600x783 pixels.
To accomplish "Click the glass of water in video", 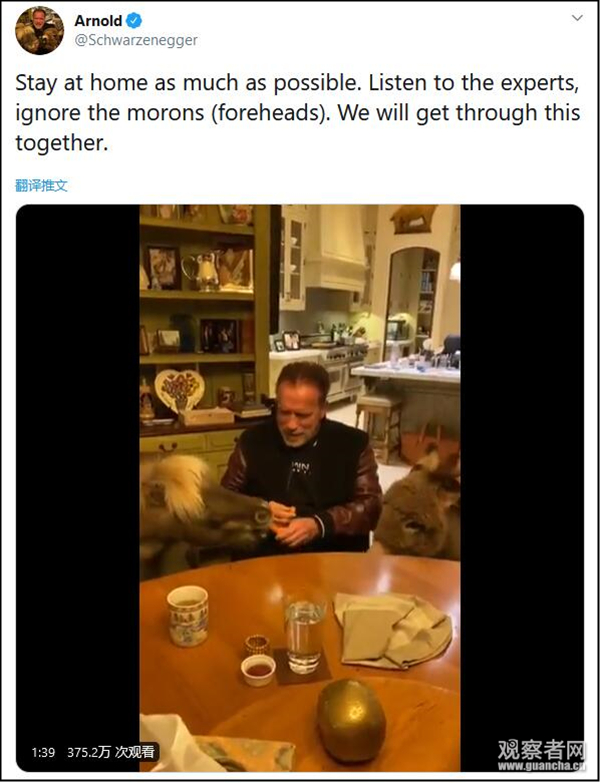I will [x=305, y=636].
